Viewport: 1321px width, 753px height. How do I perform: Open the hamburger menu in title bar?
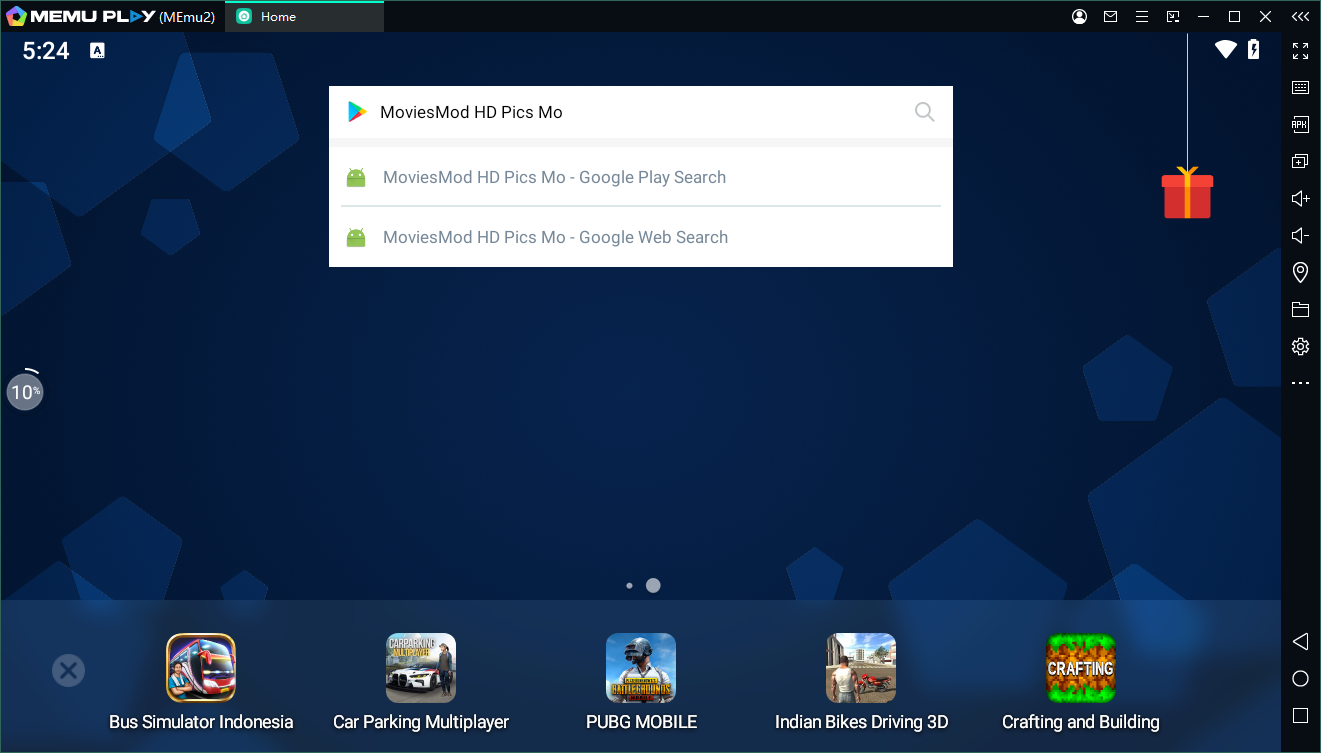pyautogui.click(x=1141, y=17)
